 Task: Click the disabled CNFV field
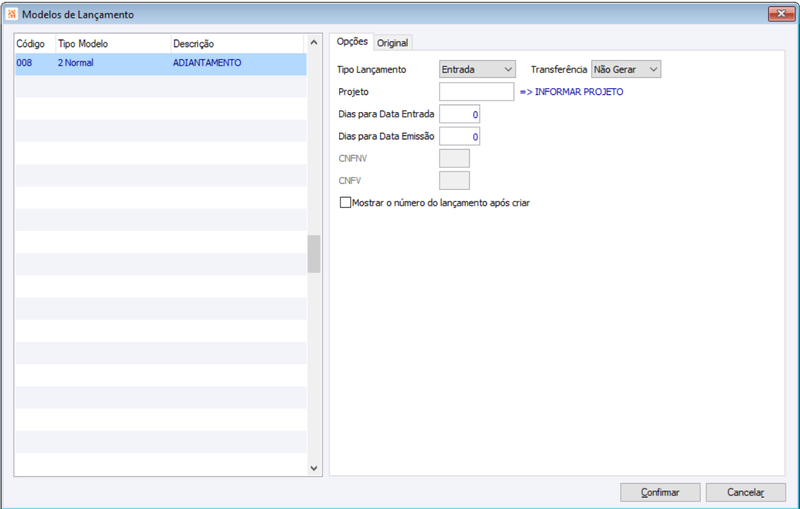coord(454,181)
